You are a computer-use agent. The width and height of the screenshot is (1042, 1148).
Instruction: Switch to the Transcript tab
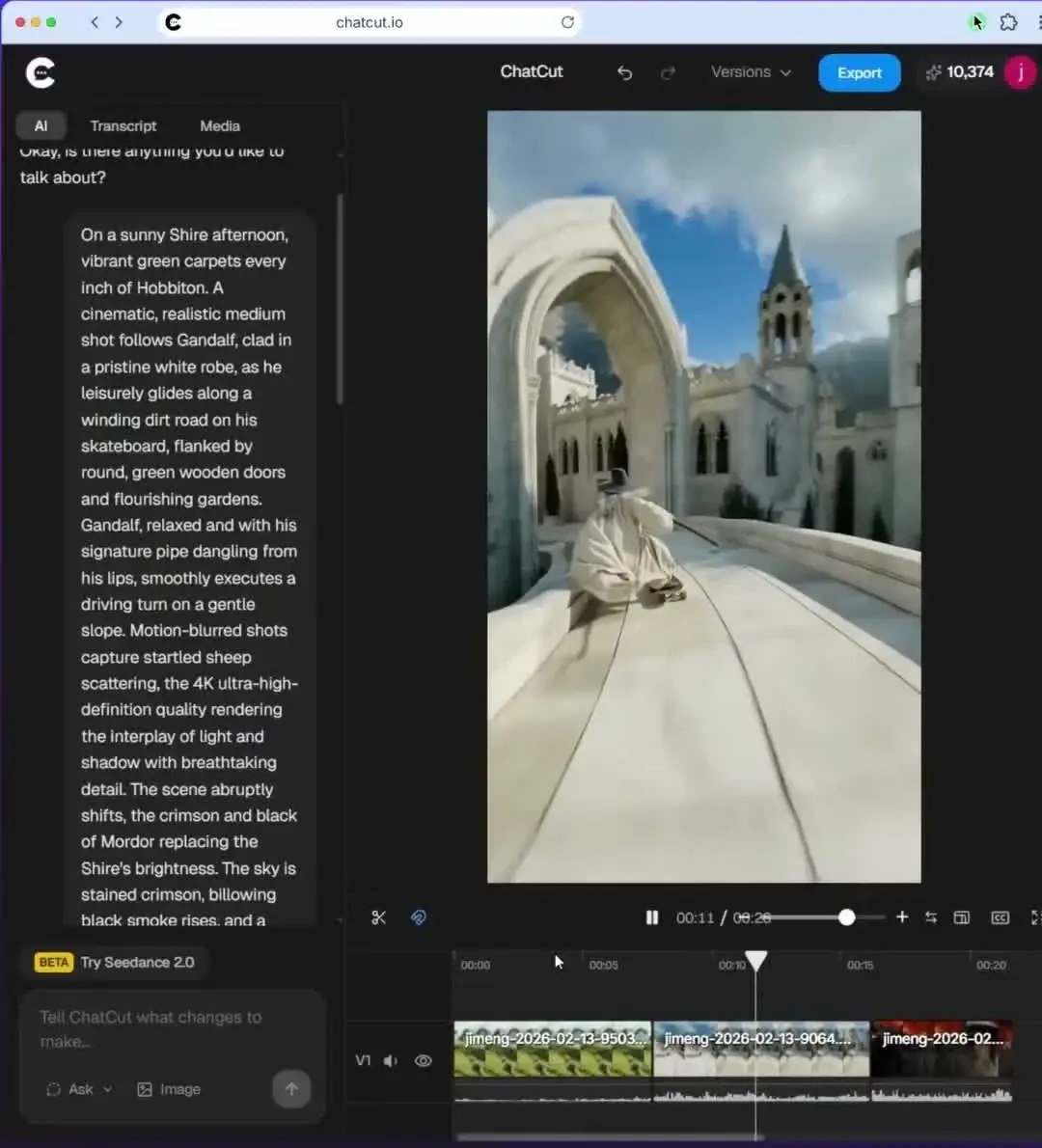(x=123, y=126)
